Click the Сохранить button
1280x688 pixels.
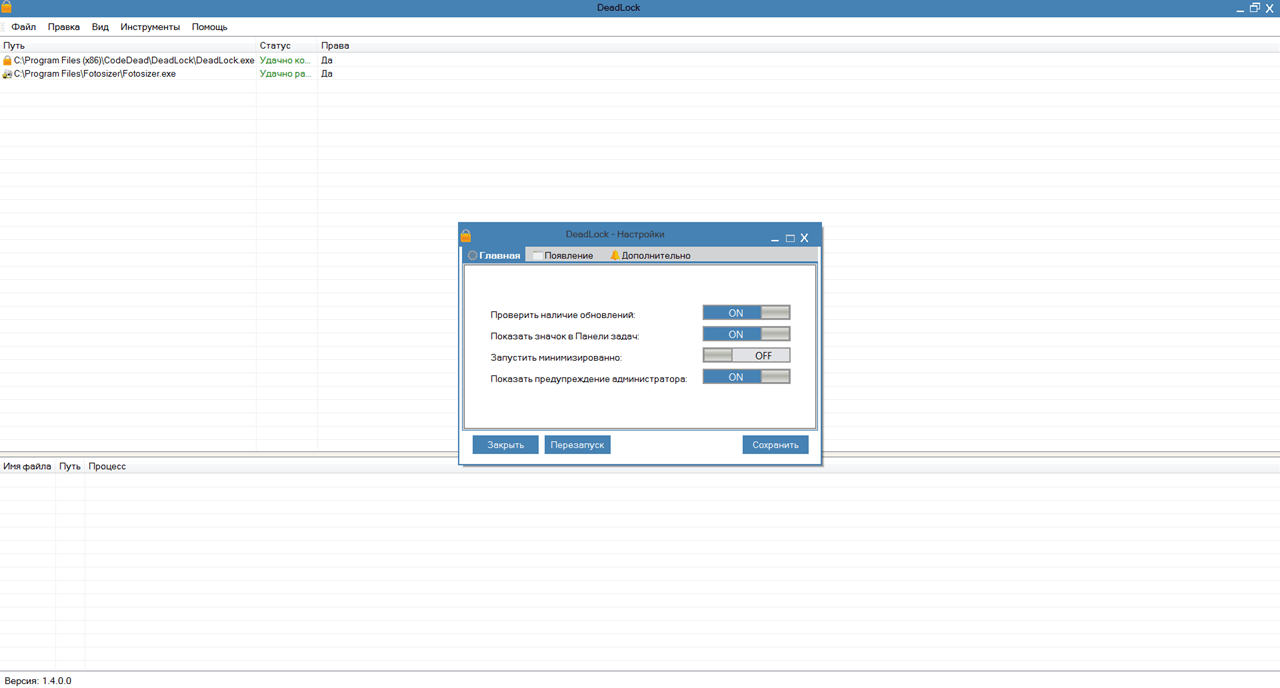click(775, 445)
